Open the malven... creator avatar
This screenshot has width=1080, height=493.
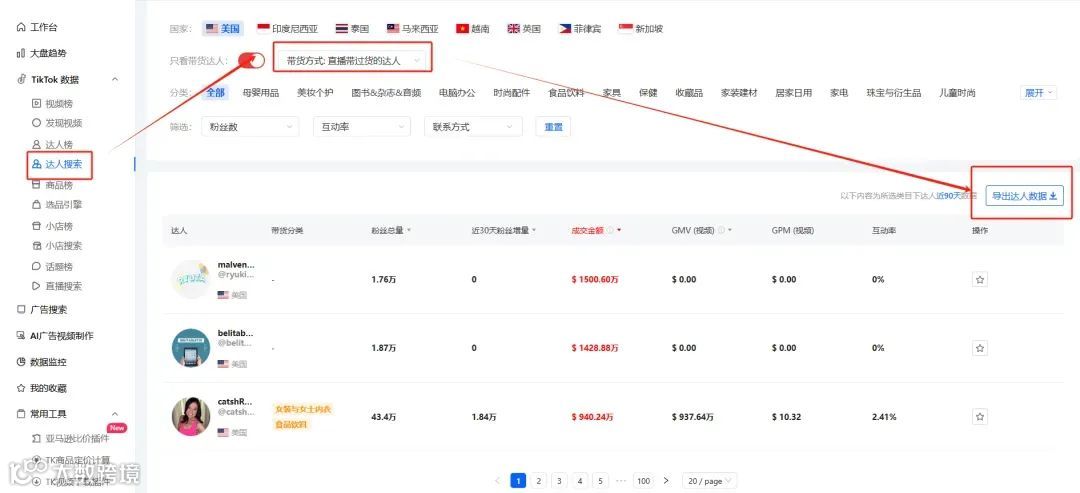[191, 280]
